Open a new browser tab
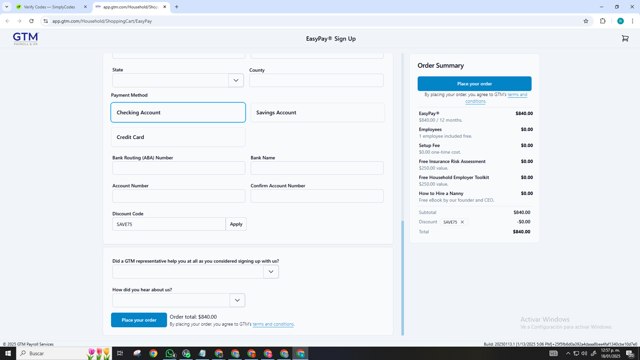The width and height of the screenshot is (640, 360). pos(176,7)
